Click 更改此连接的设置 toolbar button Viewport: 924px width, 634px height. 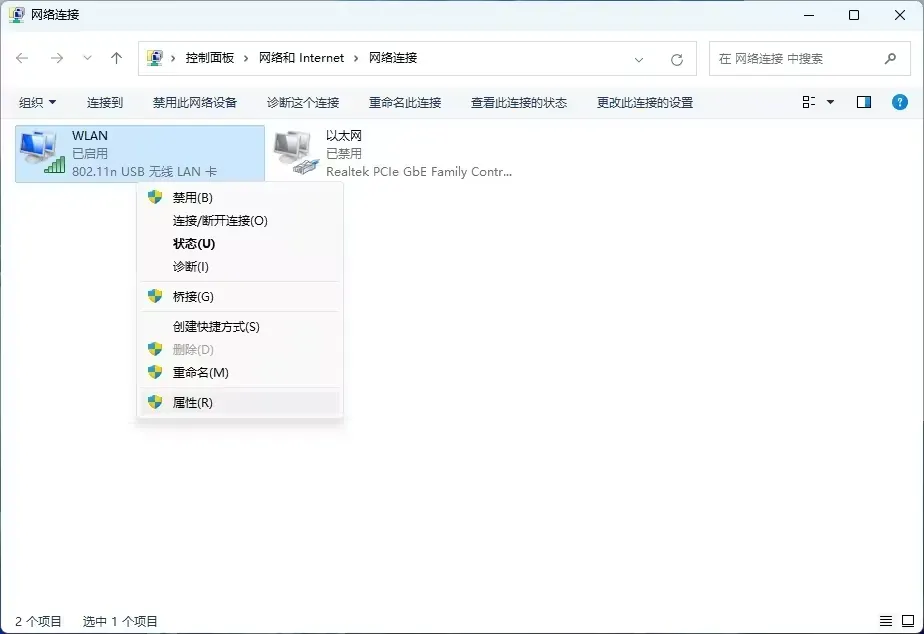tap(645, 103)
